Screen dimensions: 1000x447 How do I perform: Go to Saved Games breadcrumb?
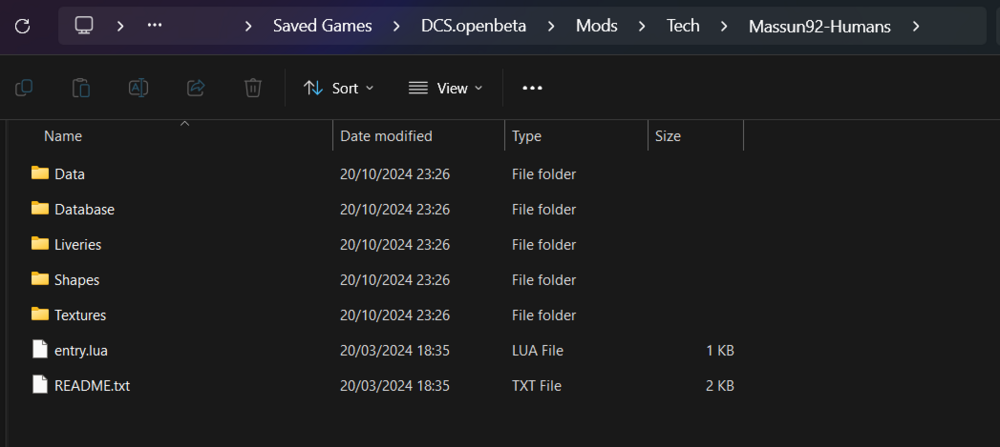click(x=320, y=26)
